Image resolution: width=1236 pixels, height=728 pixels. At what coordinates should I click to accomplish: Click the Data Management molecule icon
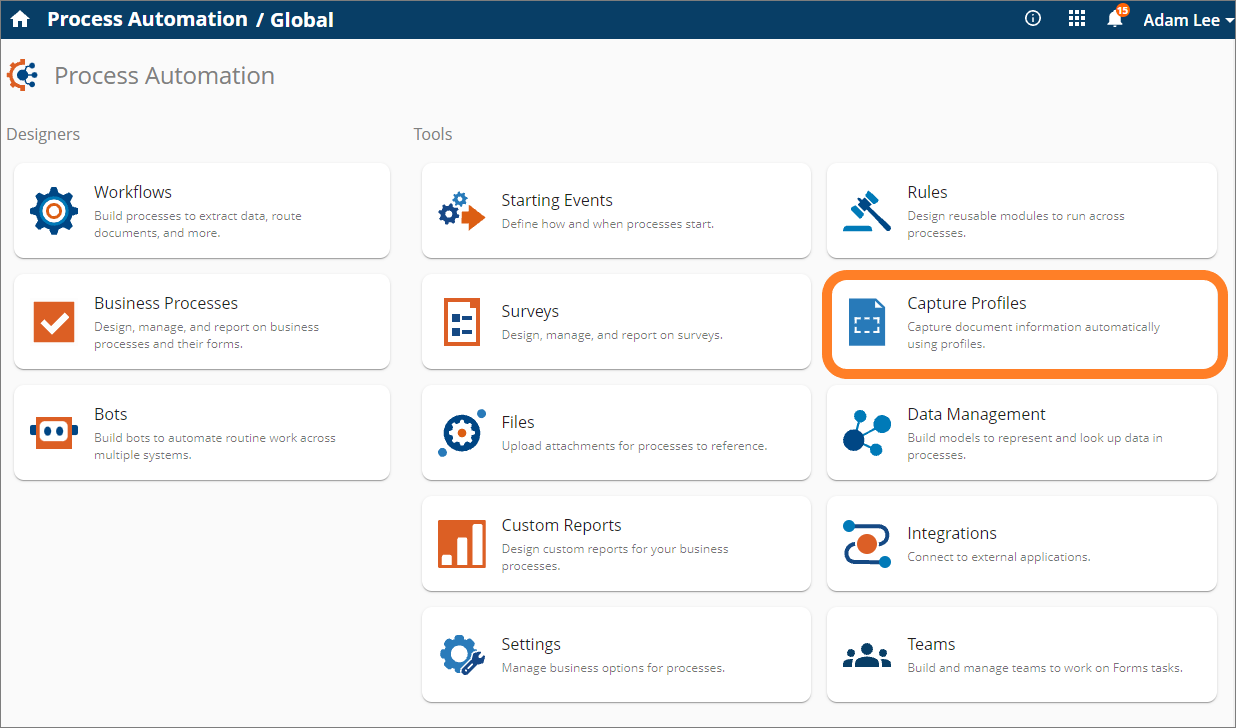[x=866, y=432]
